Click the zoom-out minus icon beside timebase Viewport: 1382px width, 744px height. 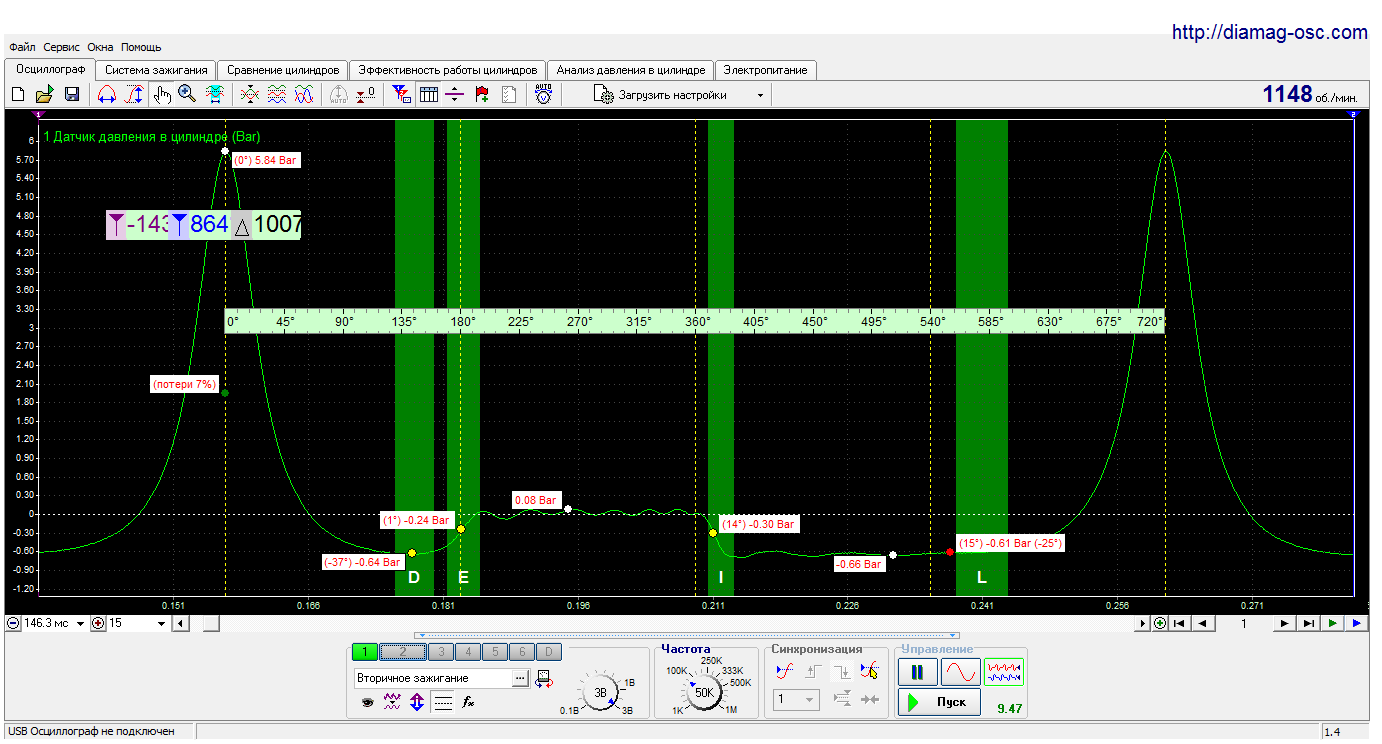14,624
